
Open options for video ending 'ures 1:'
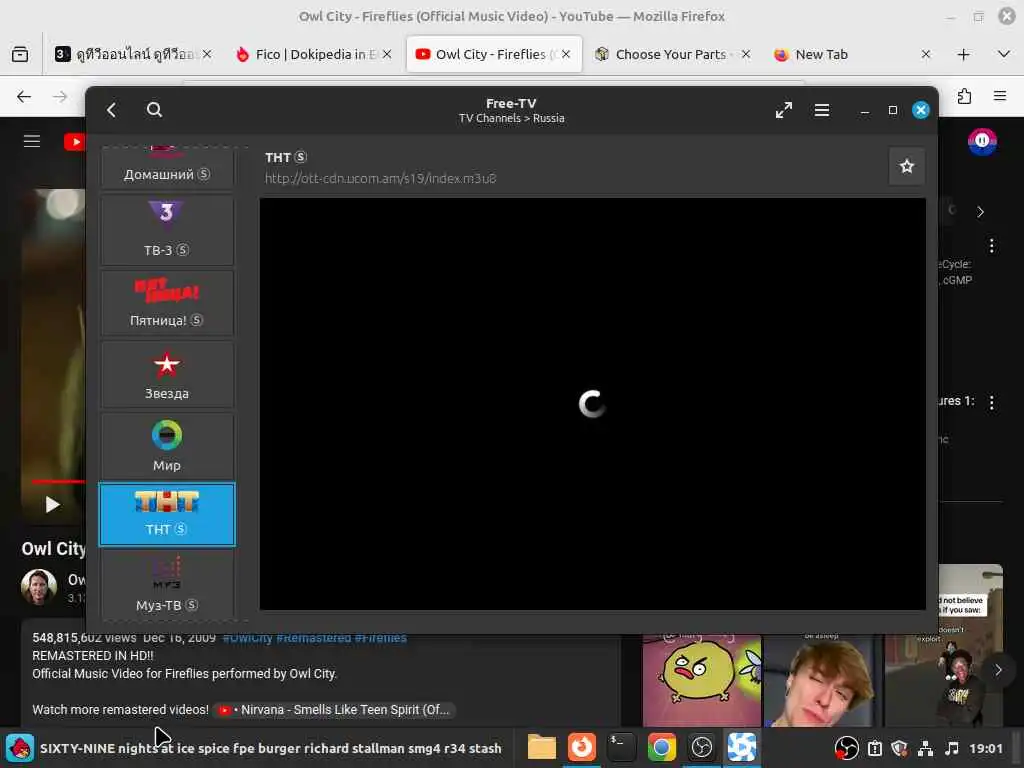tap(991, 403)
